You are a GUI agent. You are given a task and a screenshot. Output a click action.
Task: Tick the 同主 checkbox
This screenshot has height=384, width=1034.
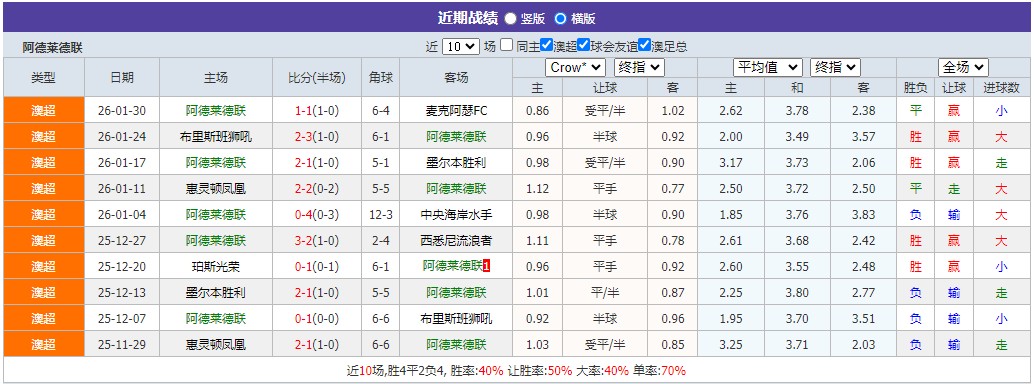pyautogui.click(x=506, y=46)
